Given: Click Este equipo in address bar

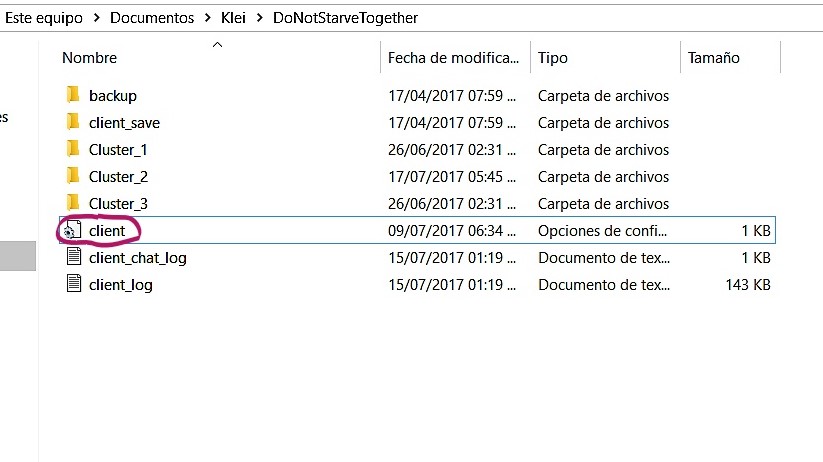Looking at the screenshot, I should click(44, 18).
